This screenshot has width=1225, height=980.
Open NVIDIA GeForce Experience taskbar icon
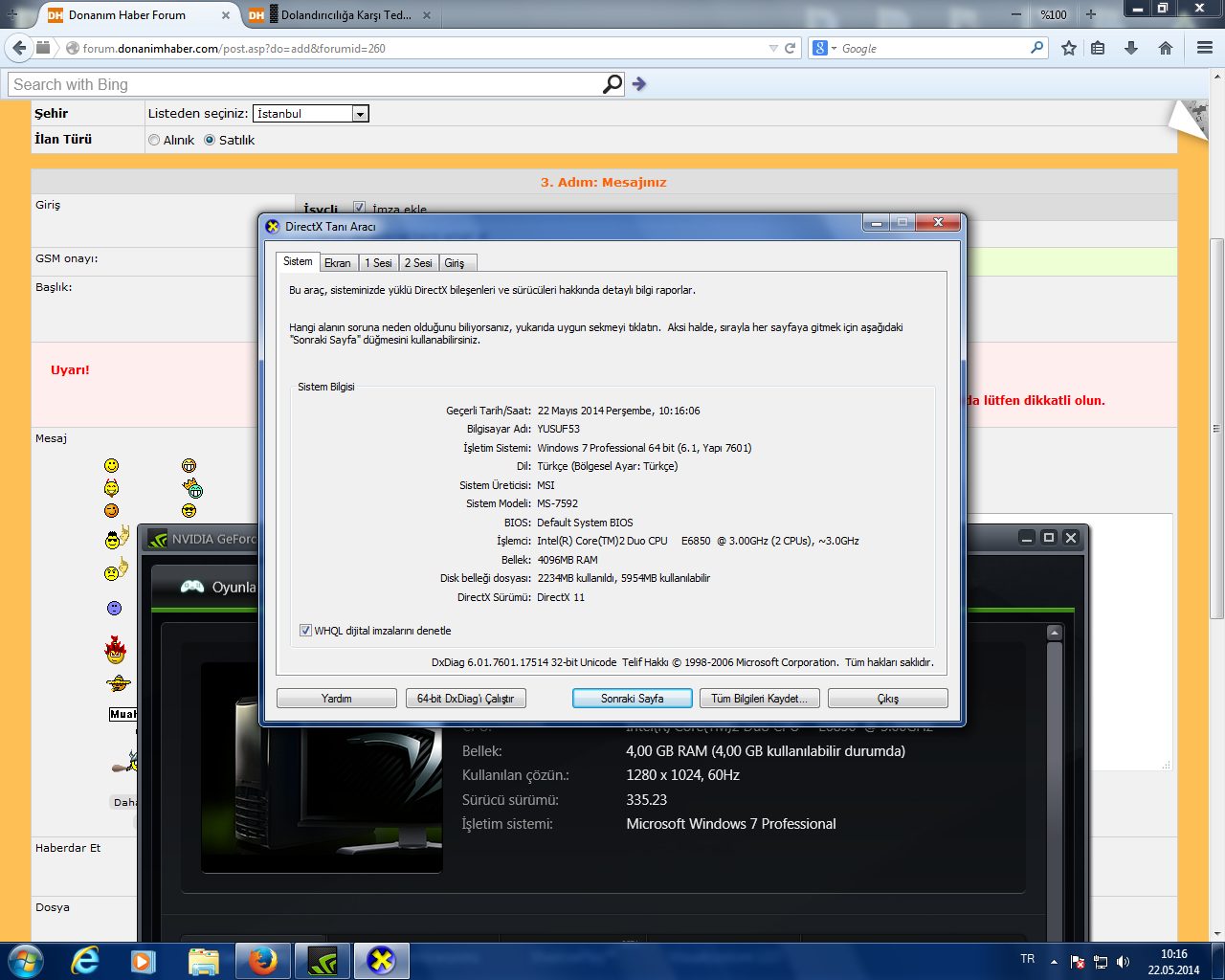point(323,960)
